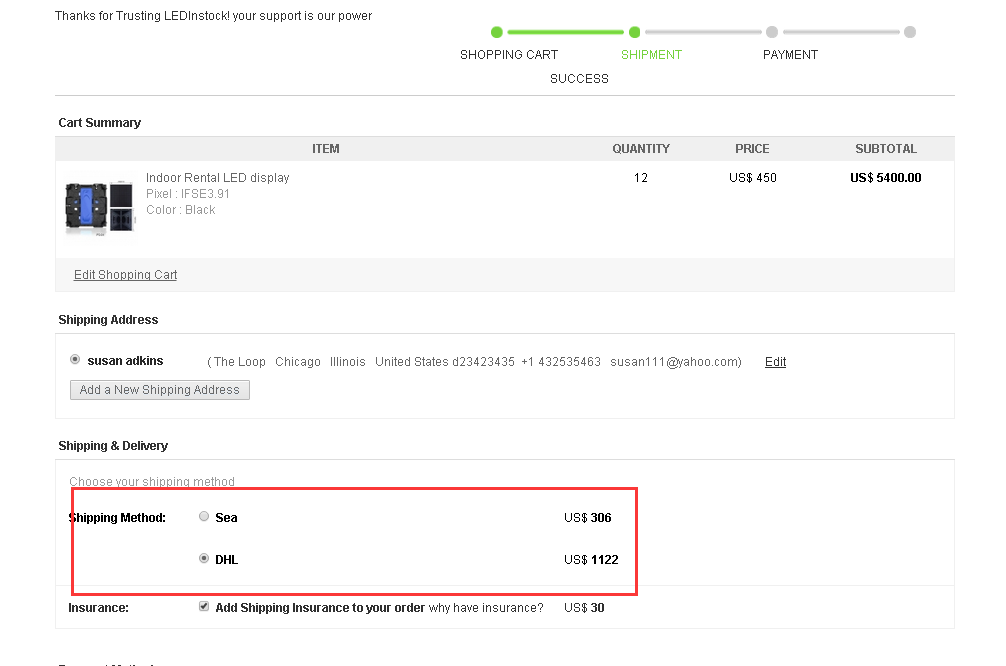Jump to the PAYMENT step label
Screen dimensions: 1006x666
click(790, 55)
